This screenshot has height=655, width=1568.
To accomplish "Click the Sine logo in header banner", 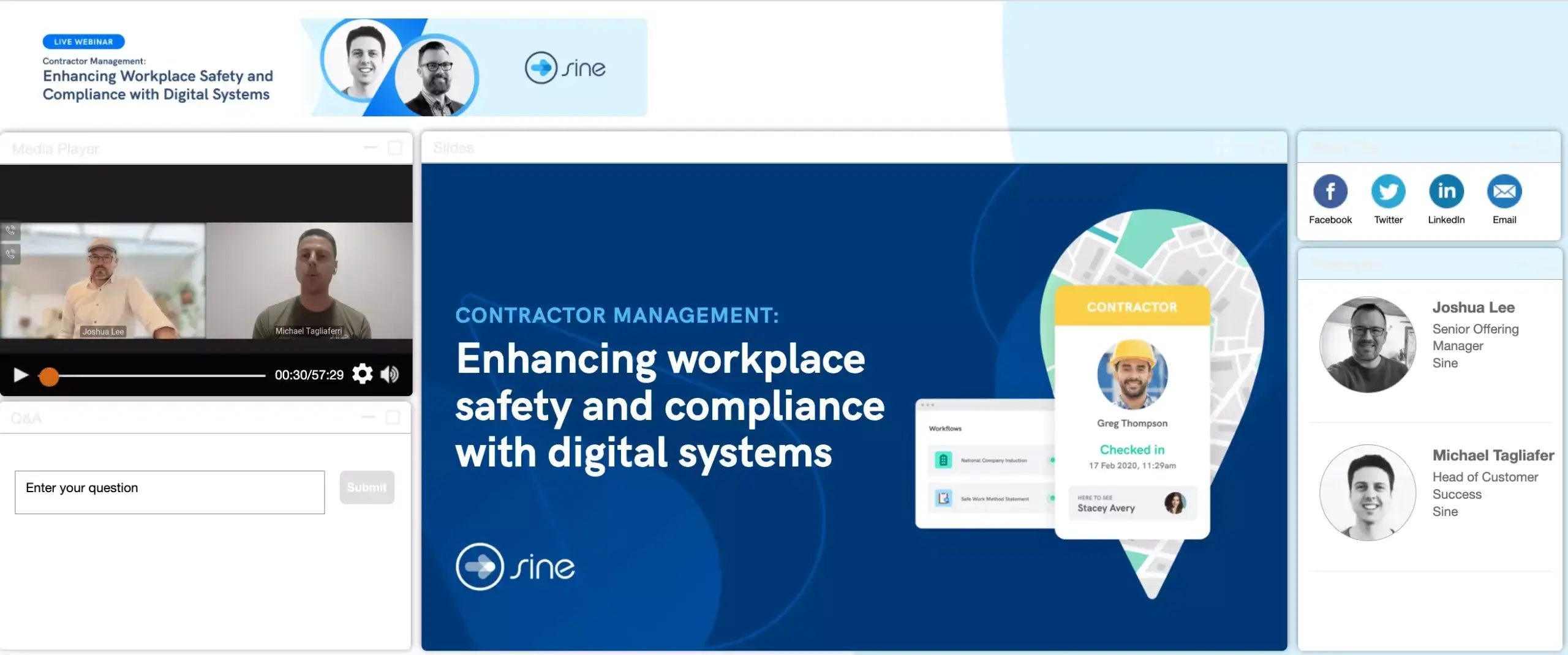I will 565,67.
